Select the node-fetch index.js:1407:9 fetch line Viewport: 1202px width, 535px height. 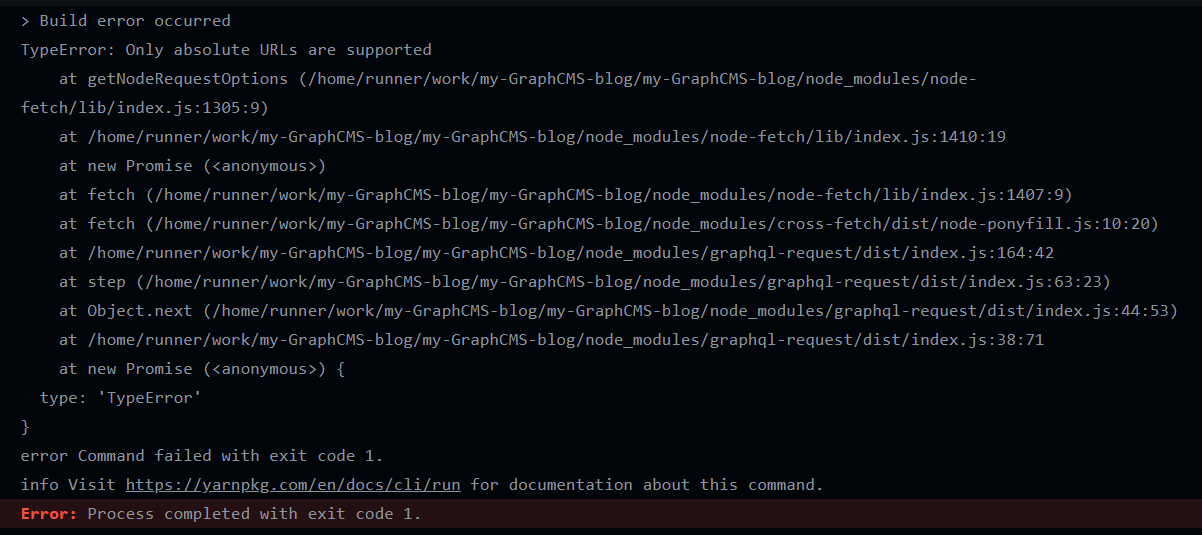[565, 195]
